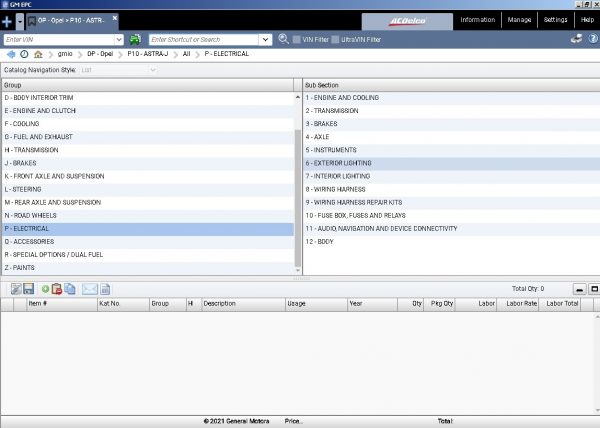Open Catalog Navigation Style dropdown
The image size is (600, 428).
click(119, 70)
